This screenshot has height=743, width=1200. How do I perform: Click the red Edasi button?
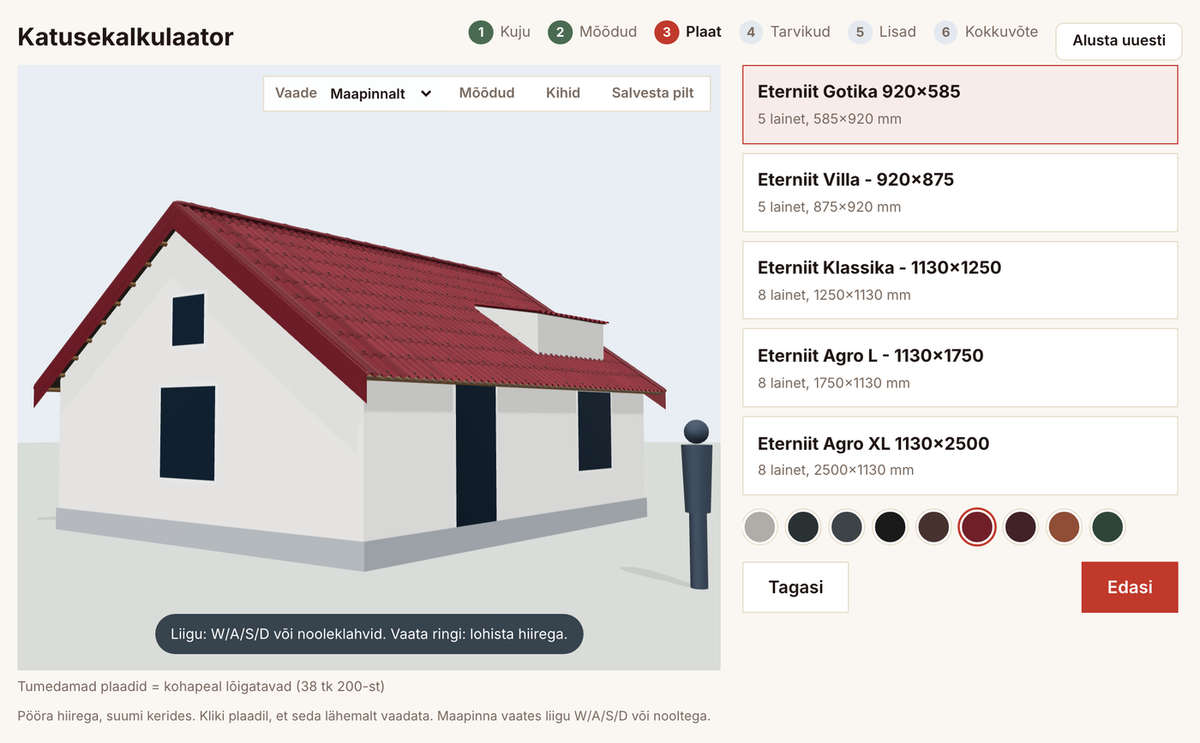click(1130, 587)
